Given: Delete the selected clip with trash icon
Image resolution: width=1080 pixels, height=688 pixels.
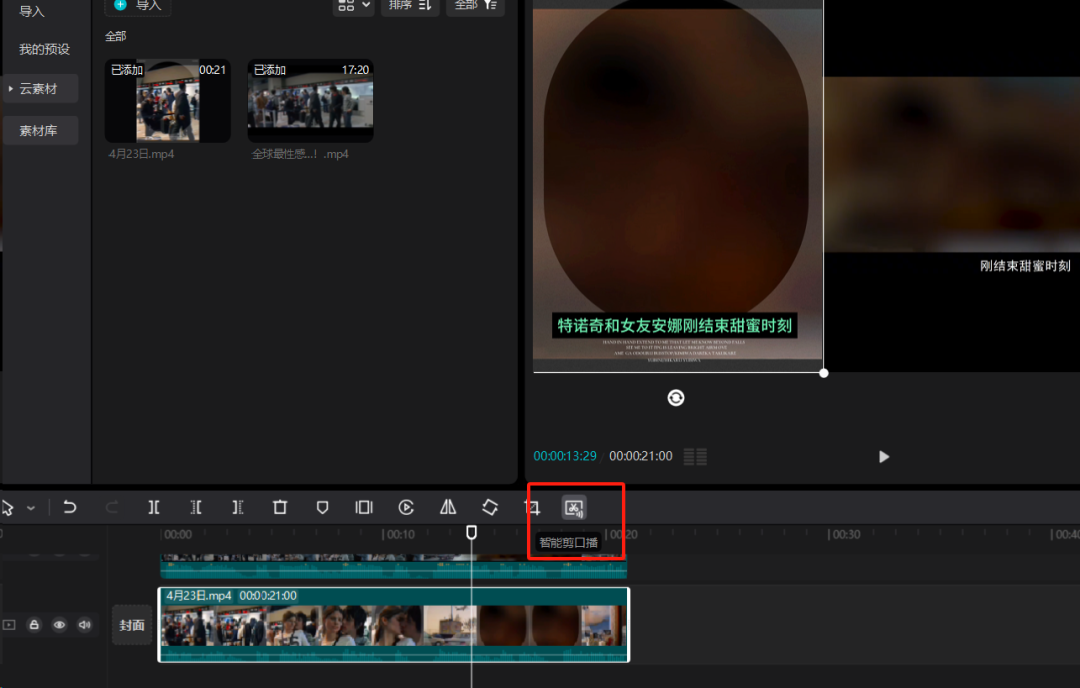Looking at the screenshot, I should click(280, 508).
